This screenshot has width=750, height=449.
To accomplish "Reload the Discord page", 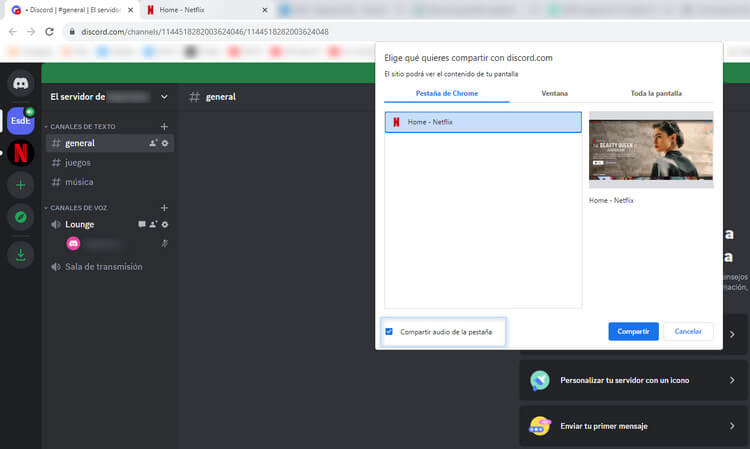I will 49,32.
